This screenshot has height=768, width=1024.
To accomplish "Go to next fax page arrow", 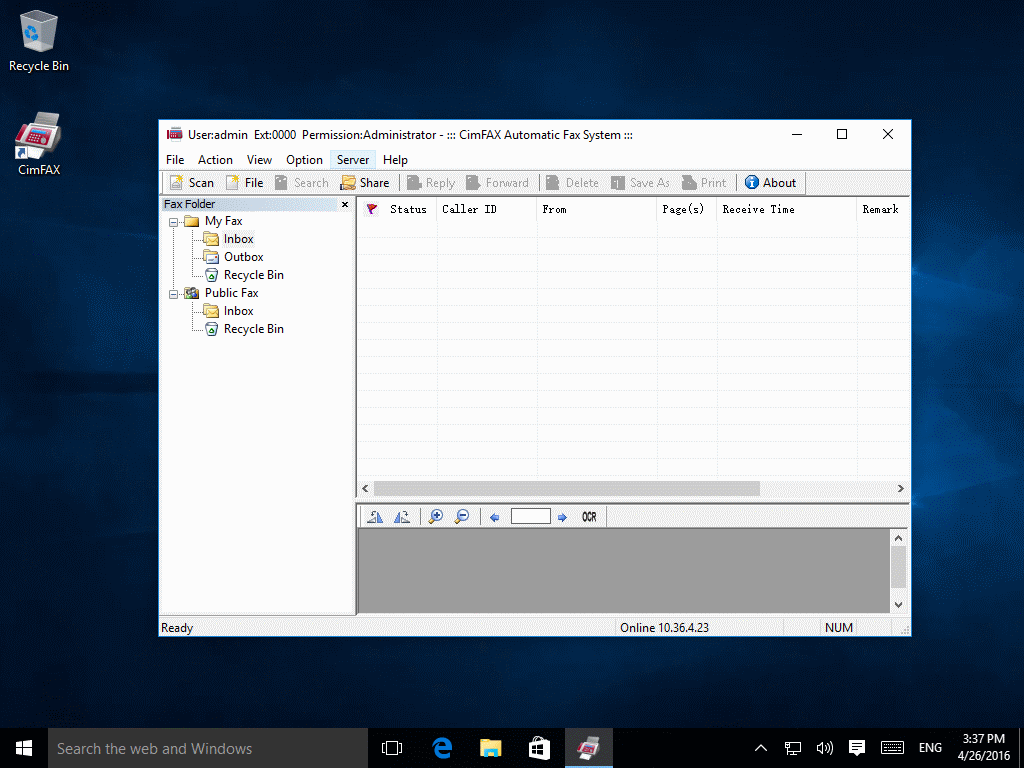I will [562, 517].
